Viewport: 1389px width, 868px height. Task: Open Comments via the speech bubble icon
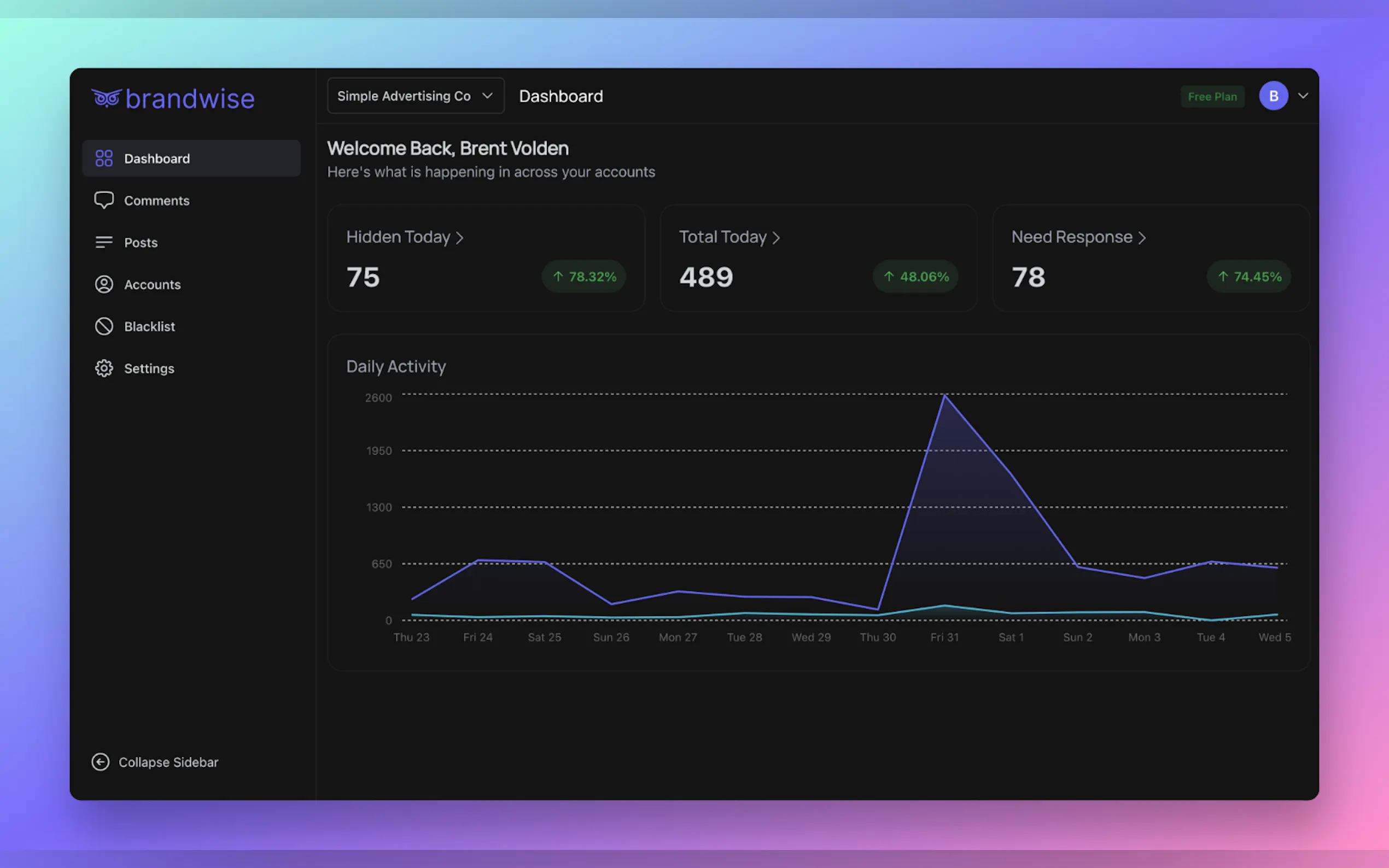(x=104, y=200)
